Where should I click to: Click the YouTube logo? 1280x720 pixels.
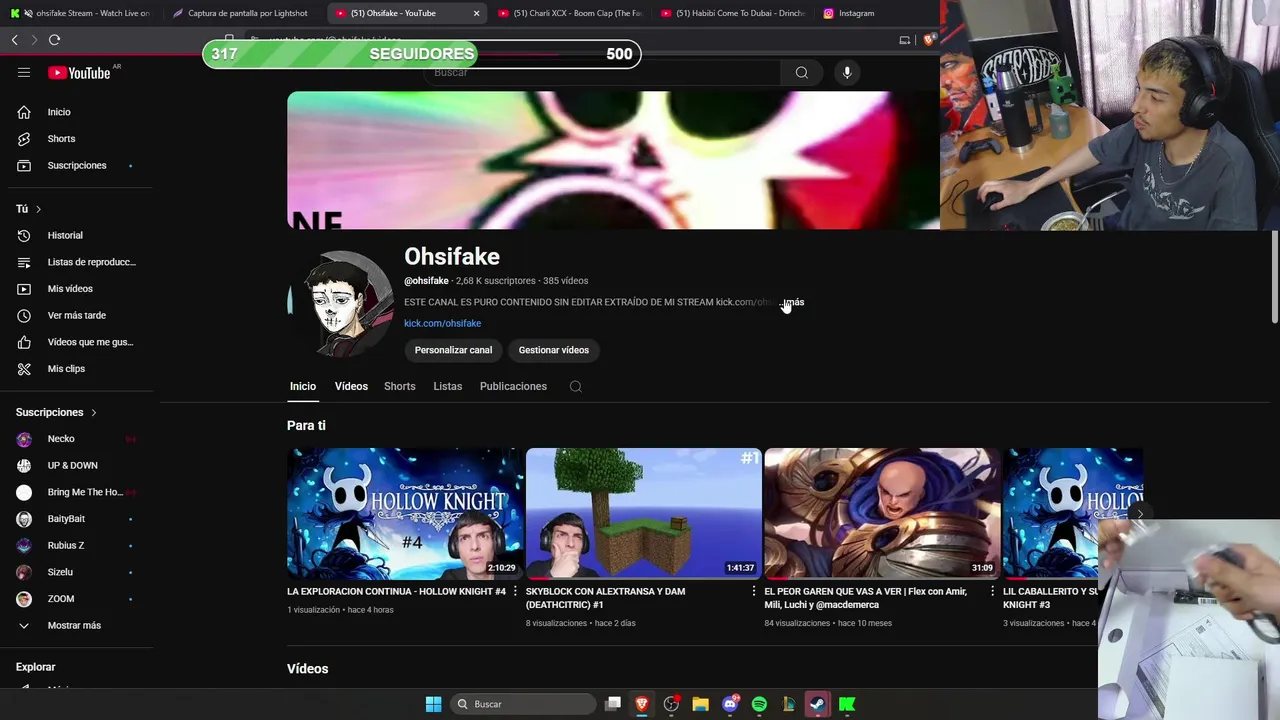point(79,72)
